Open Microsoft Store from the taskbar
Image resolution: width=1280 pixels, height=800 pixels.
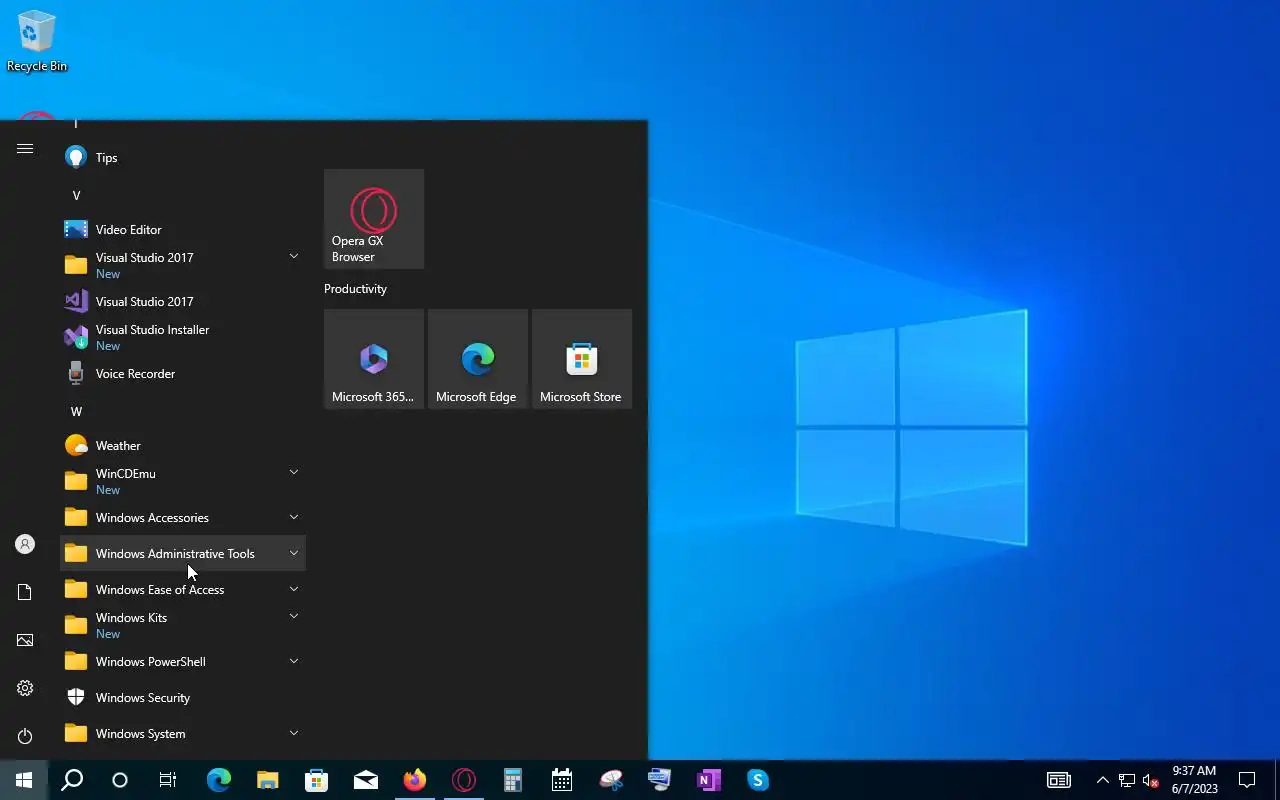tap(316, 780)
